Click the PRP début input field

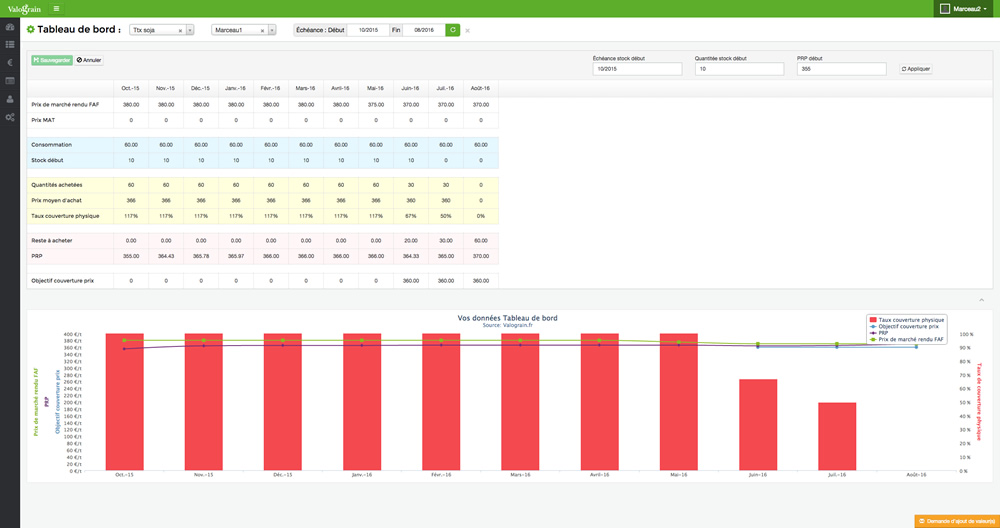click(841, 69)
